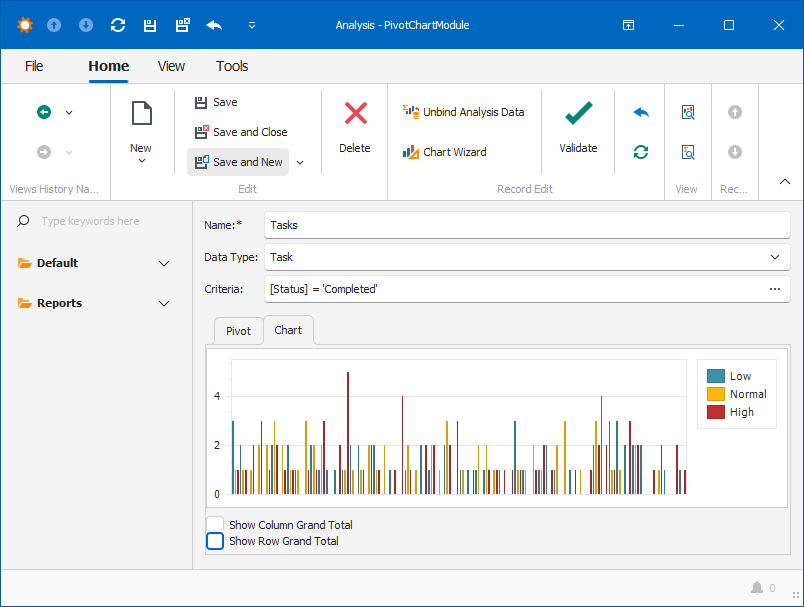The height and width of the screenshot is (607, 804).
Task: Switch to the Pivot tab
Action: (x=238, y=331)
